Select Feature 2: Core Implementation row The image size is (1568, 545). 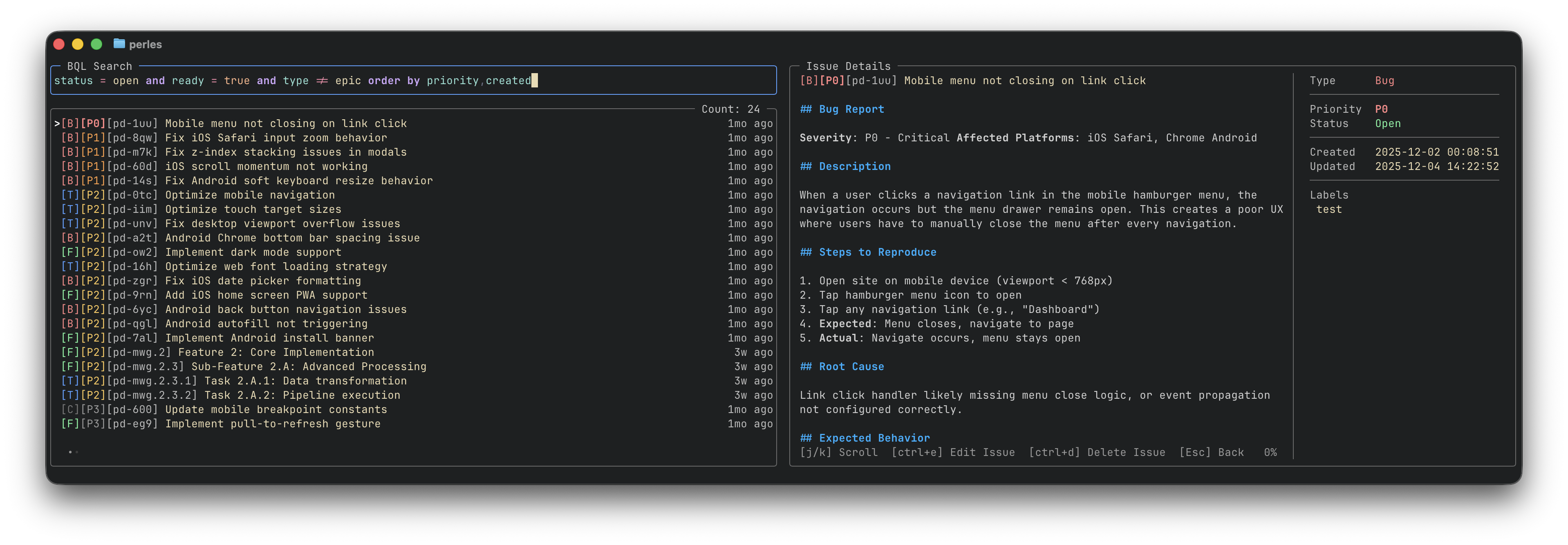click(x=276, y=352)
